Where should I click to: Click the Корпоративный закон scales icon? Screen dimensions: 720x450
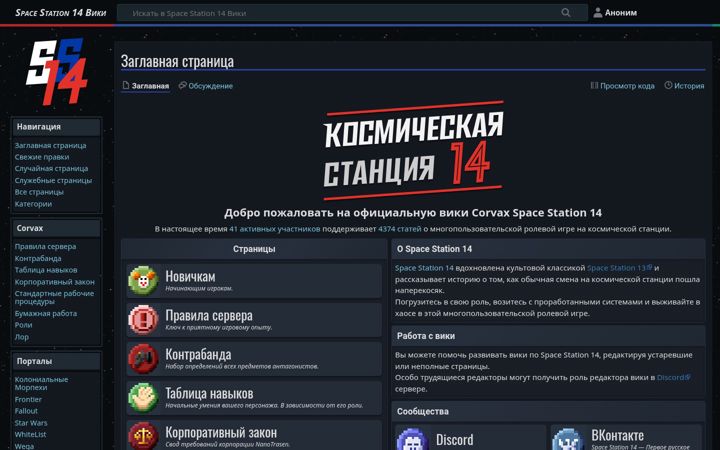coord(143,435)
